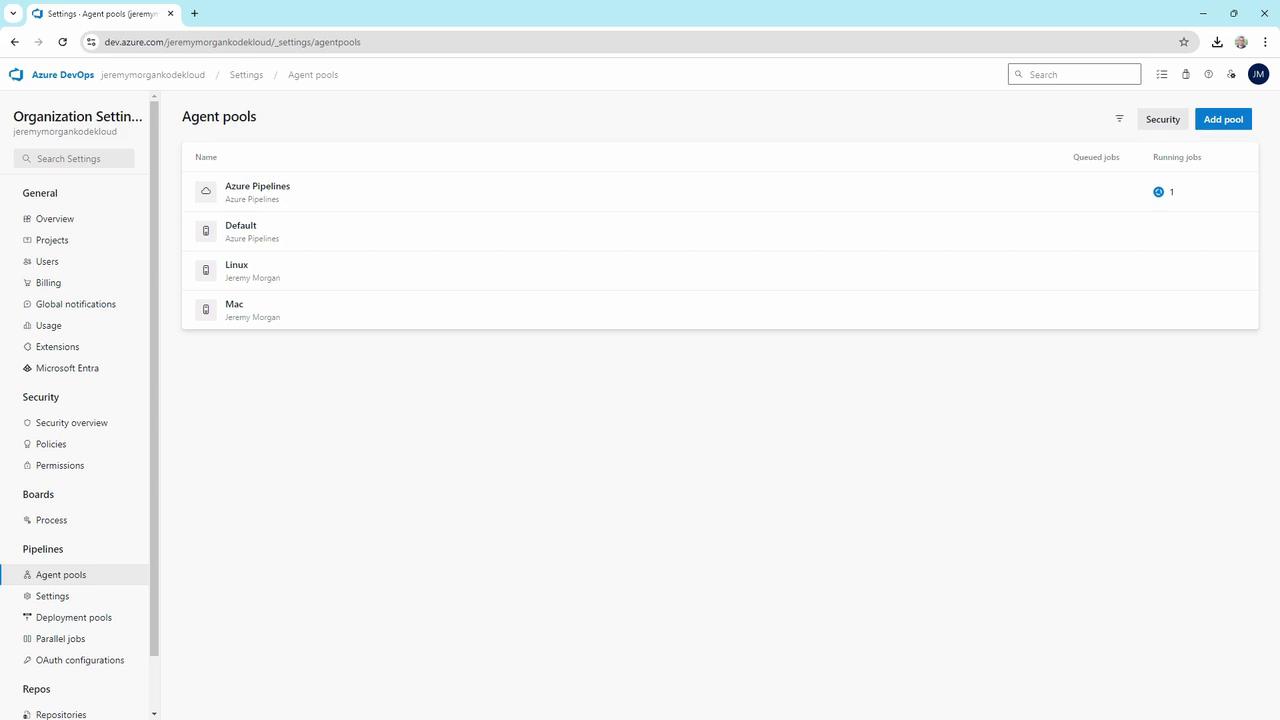Open the OAuth configurations icon
Screen dimensions: 1280x720
coord(27,660)
